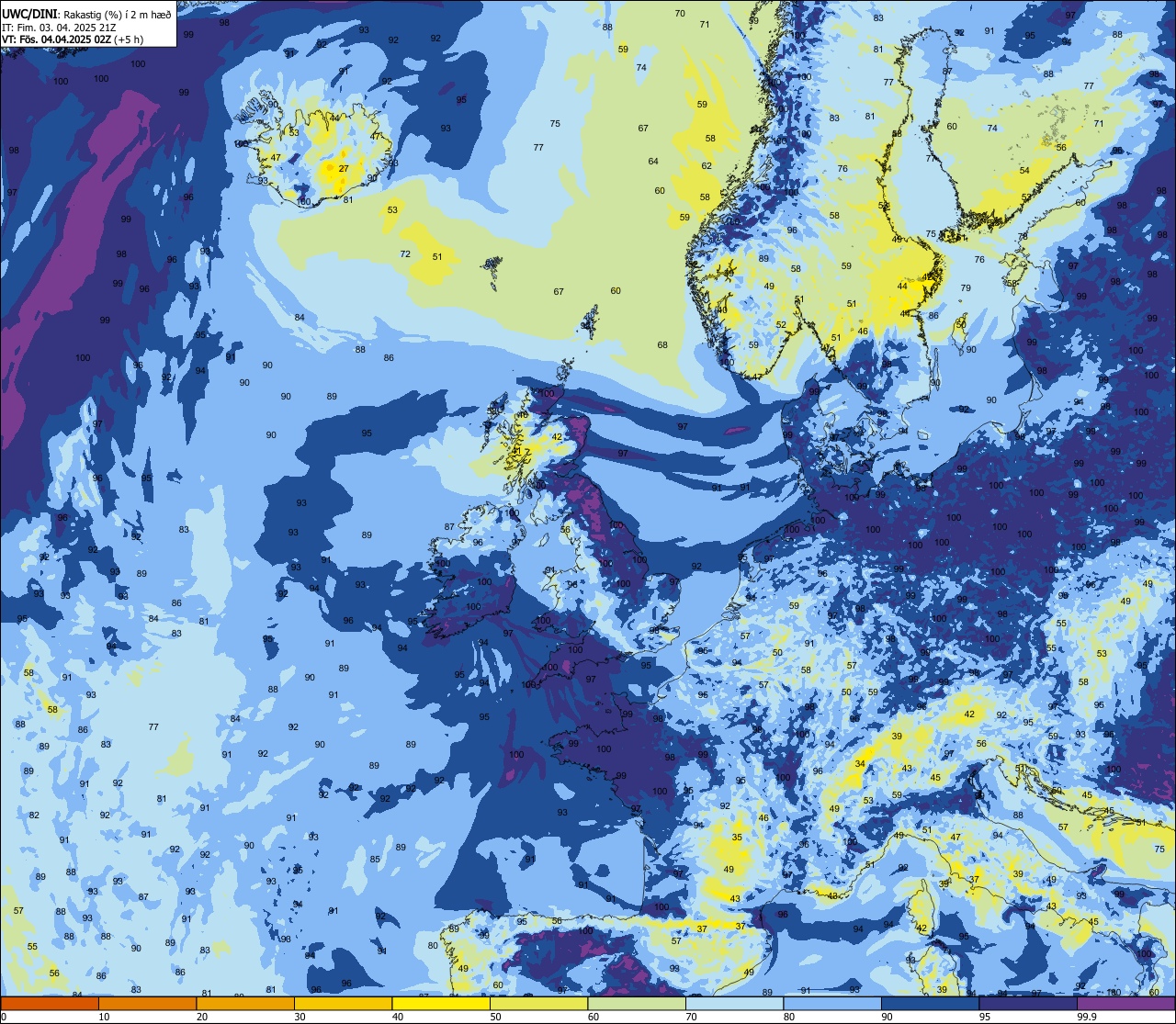Click the '72' value south of Iceland
Image resolution: width=1176 pixels, height=1024 pixels.
405,254
